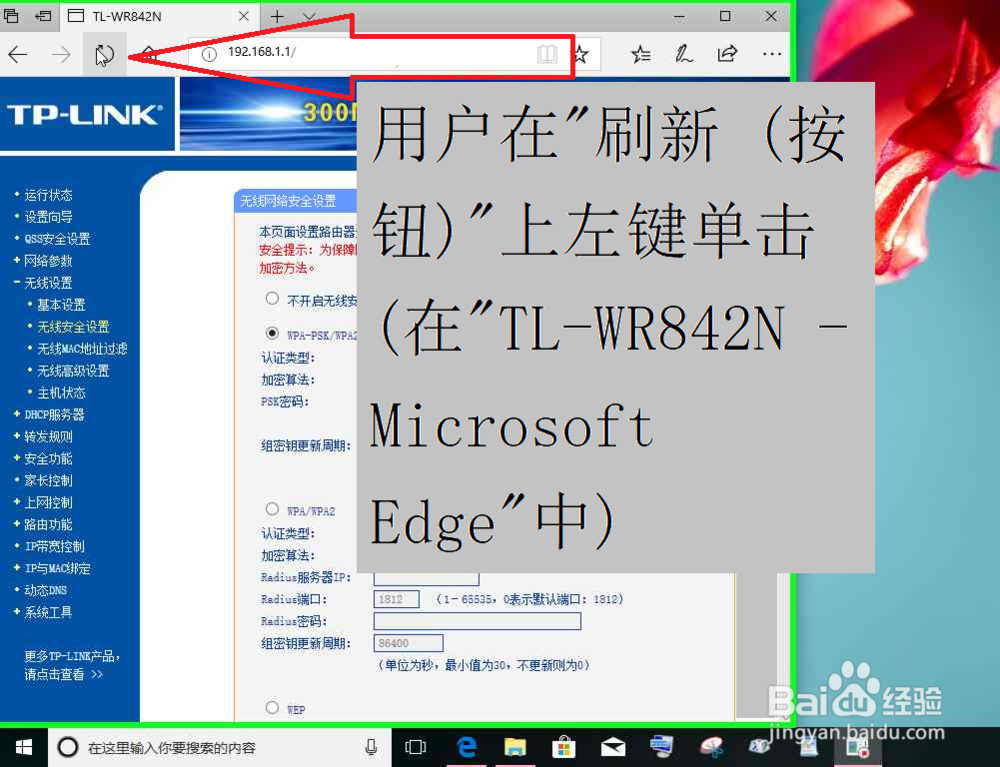Open Microsoft Edge from taskbar

pyautogui.click(x=467, y=747)
